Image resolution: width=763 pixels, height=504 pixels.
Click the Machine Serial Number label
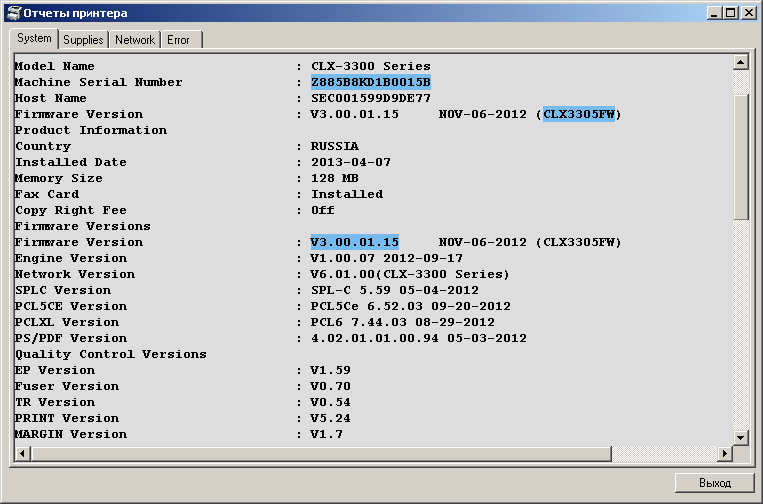pyautogui.click(x=98, y=82)
